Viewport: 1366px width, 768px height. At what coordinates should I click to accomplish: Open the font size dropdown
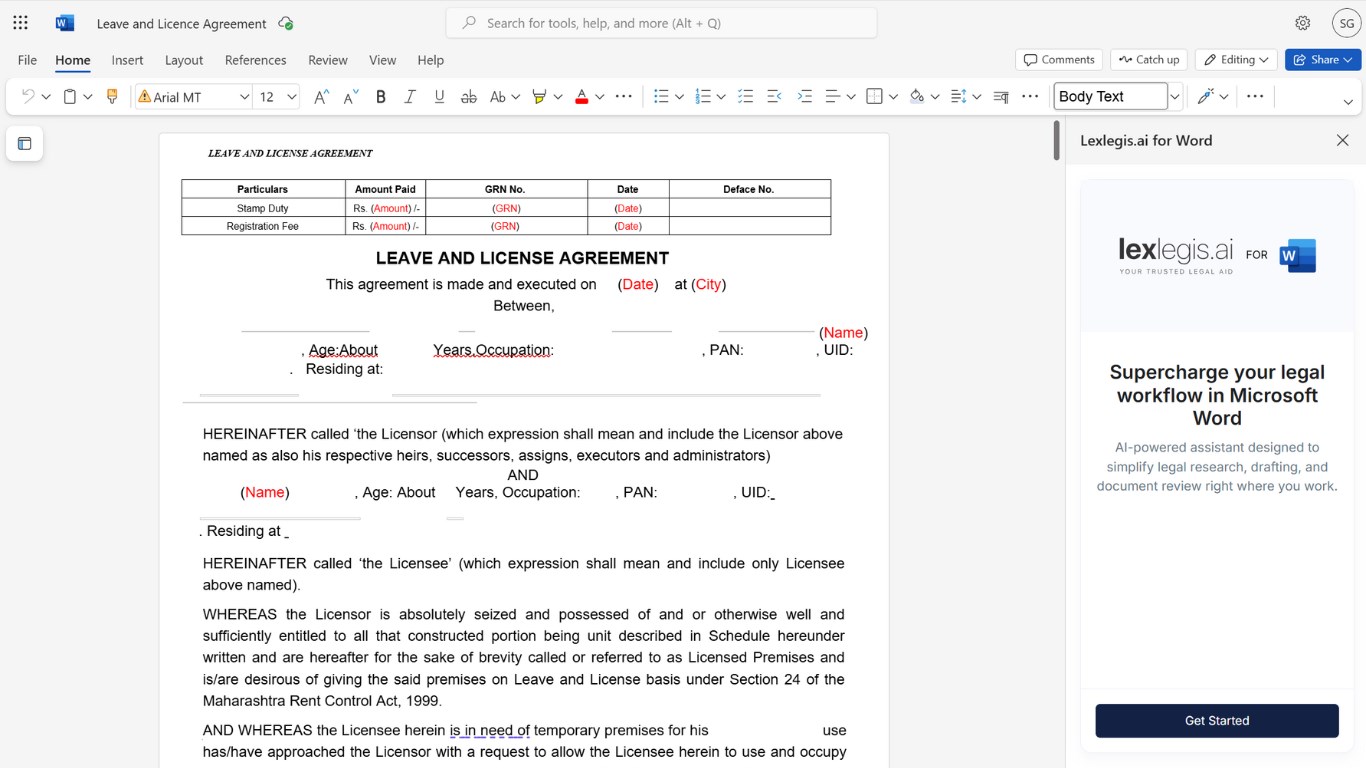pyautogui.click(x=292, y=97)
